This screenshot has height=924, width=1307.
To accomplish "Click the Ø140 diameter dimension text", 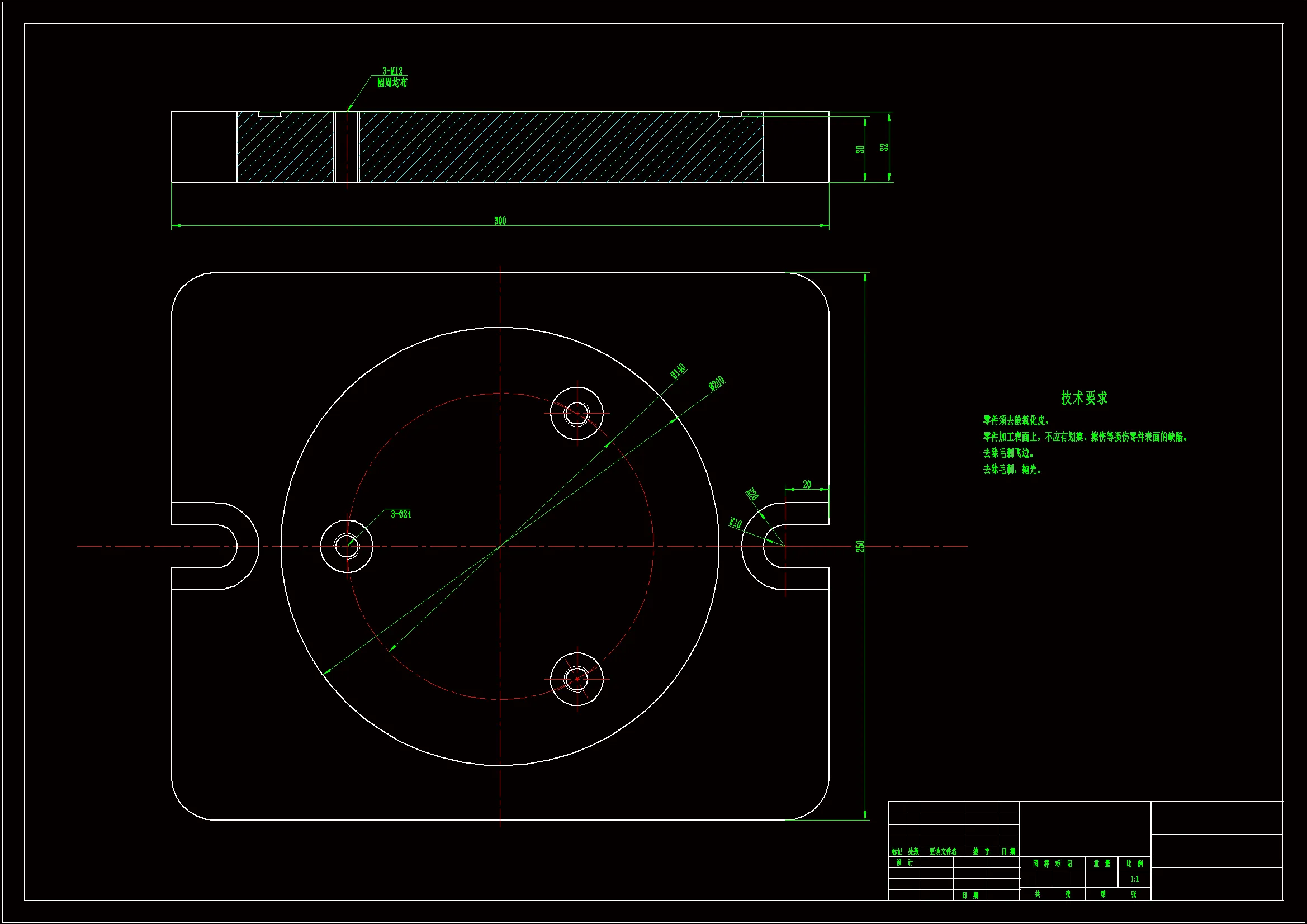I will [x=678, y=371].
